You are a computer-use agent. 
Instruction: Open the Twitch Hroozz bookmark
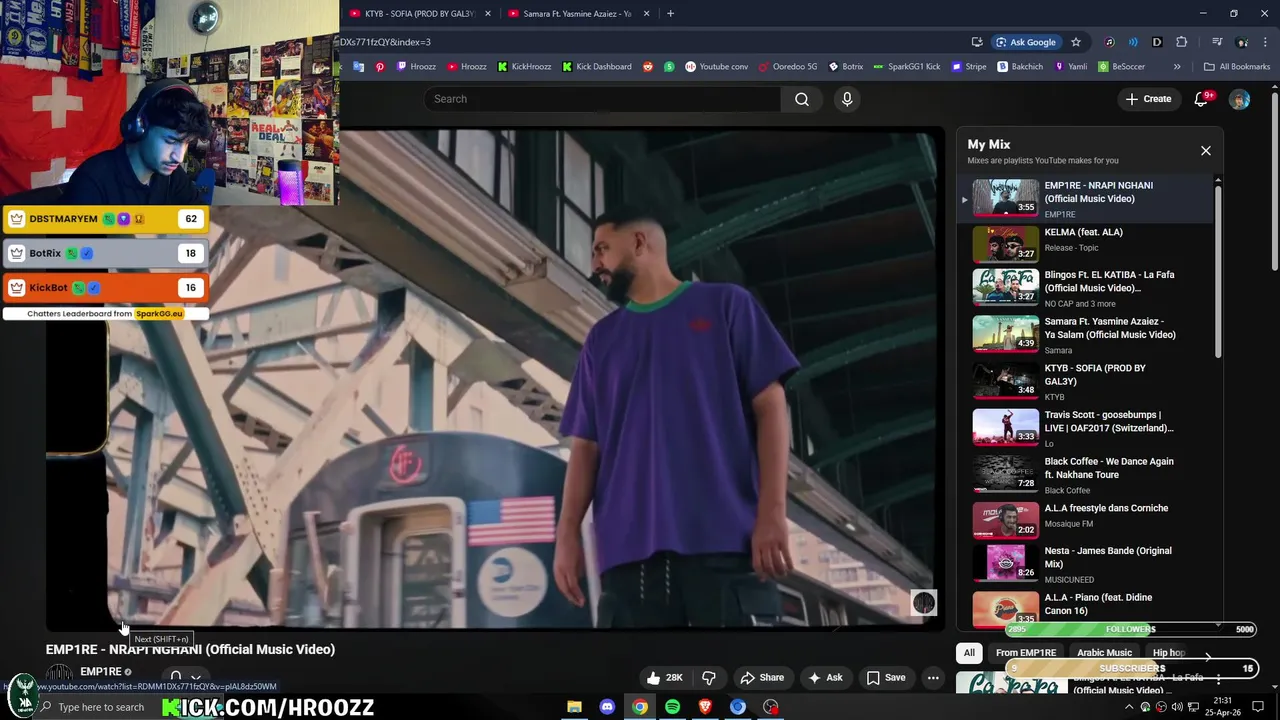pos(416,67)
